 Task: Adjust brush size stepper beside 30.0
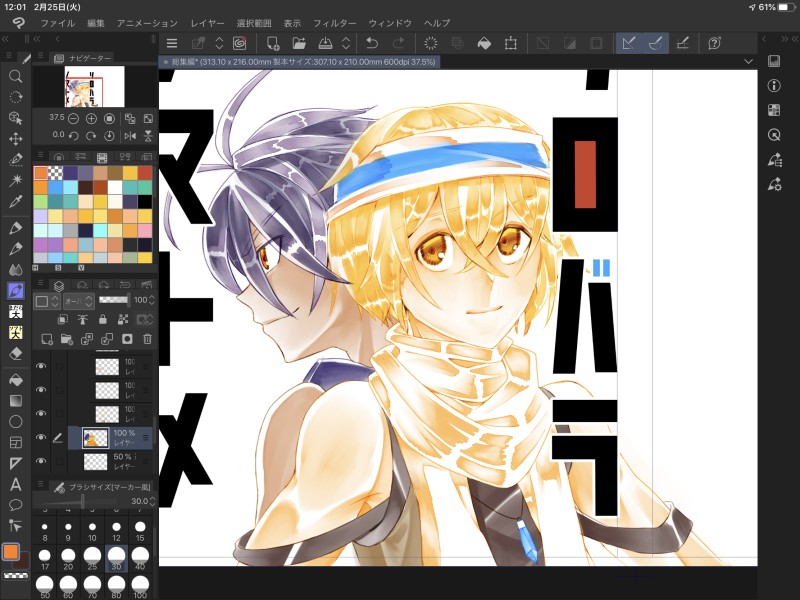pos(152,501)
